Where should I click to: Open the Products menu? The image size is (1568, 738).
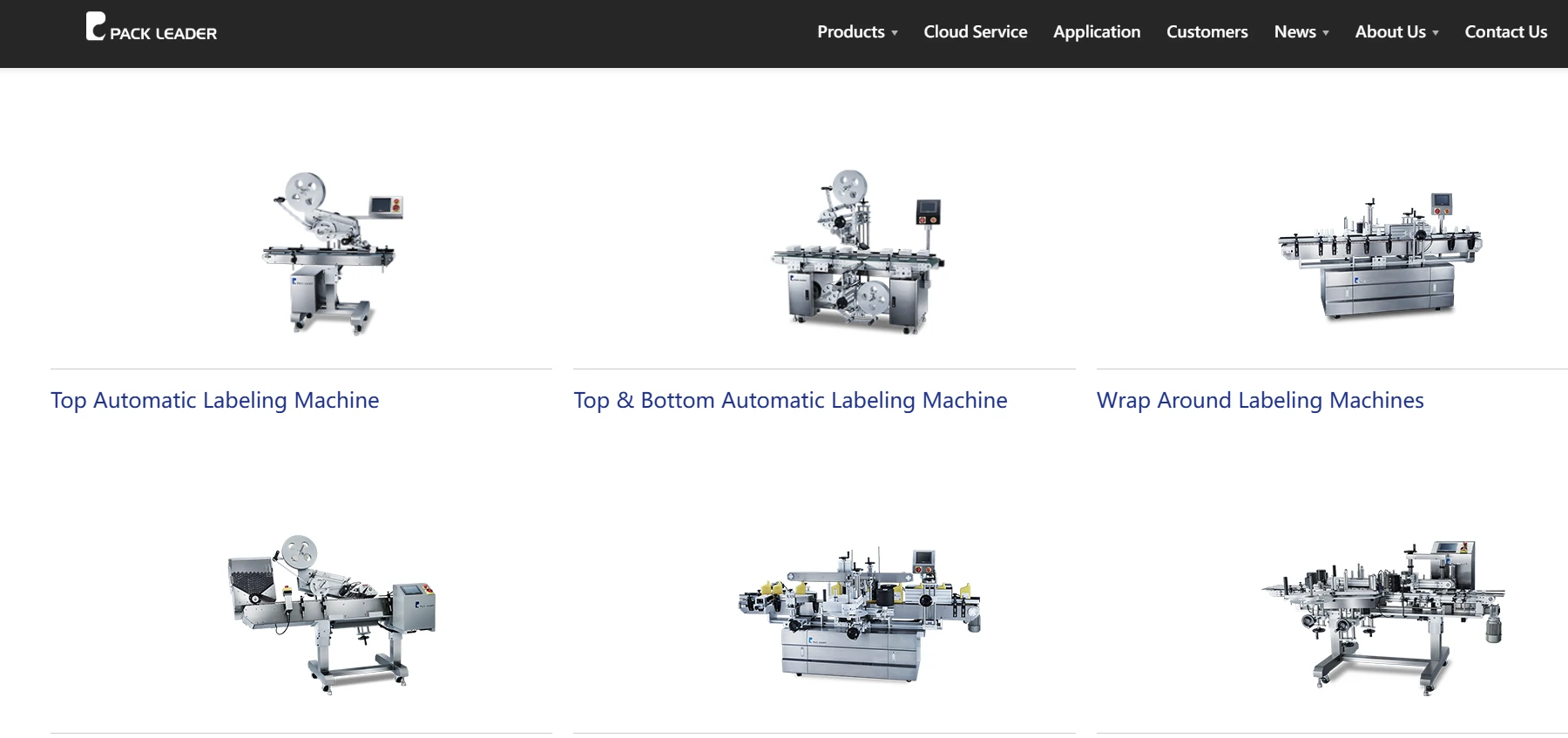pyautogui.click(x=850, y=32)
